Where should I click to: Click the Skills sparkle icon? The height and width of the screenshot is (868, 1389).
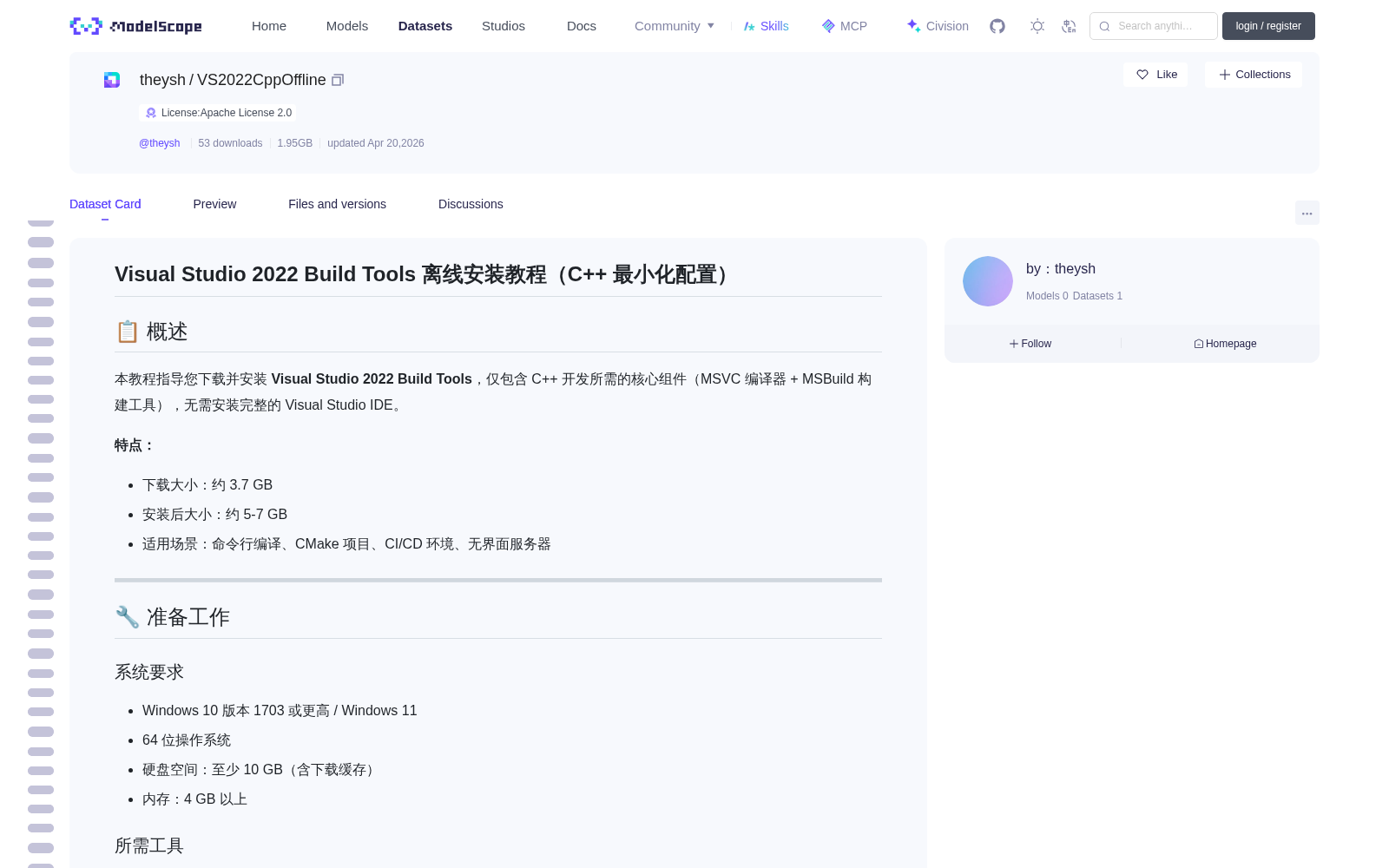[749, 26]
